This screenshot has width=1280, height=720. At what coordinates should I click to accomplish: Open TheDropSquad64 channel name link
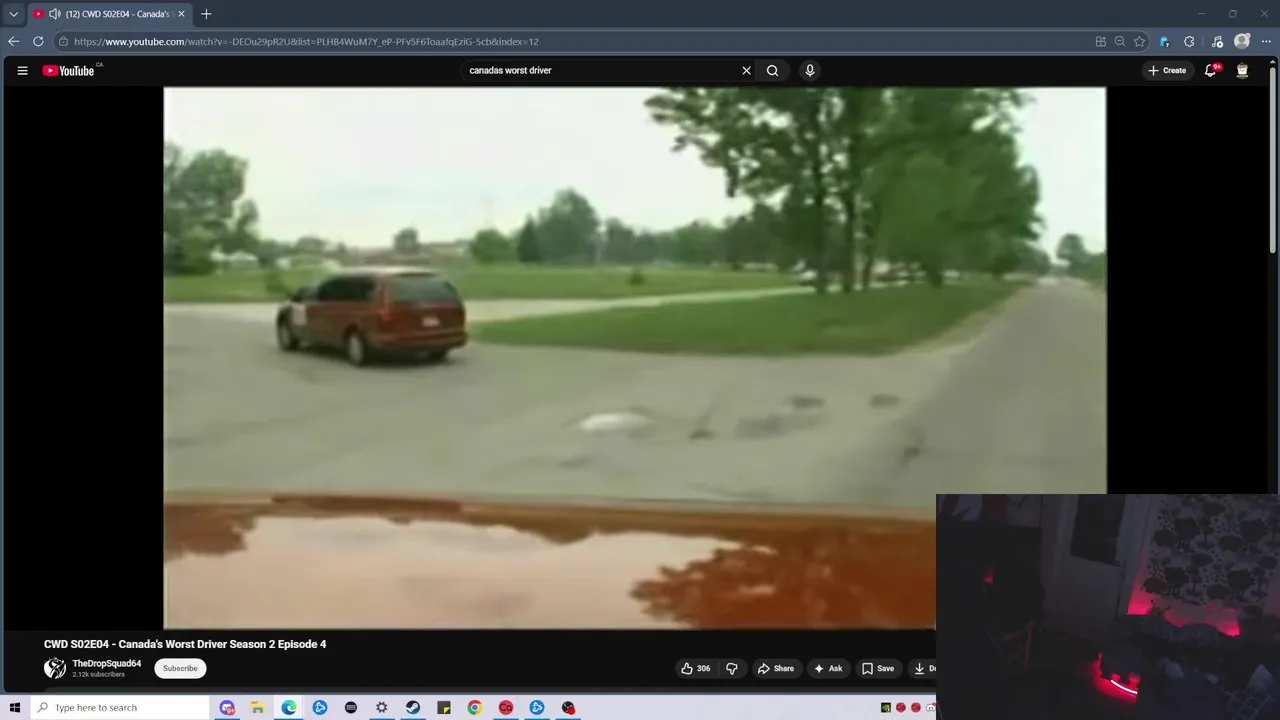(x=106, y=663)
